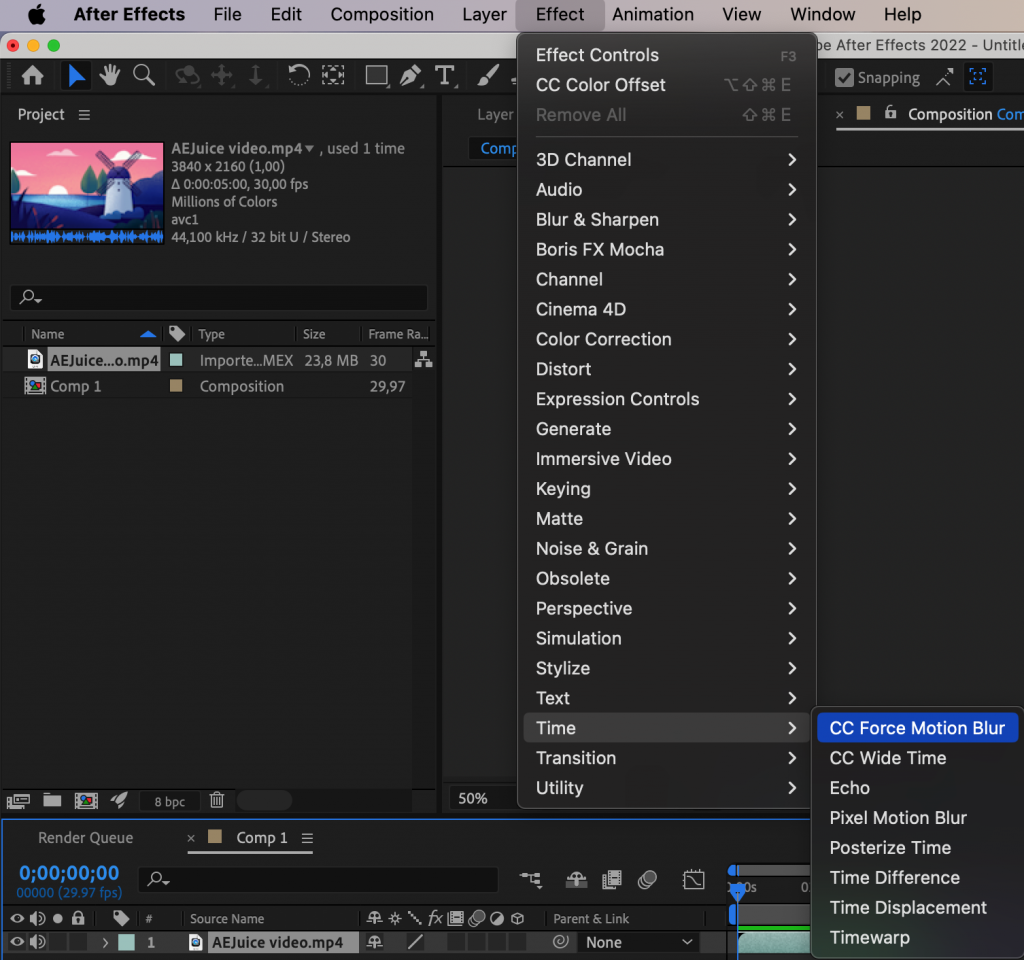The width and height of the screenshot is (1024, 960).
Task: Mute audio for AEJuice video.mp4 layer
Action: click(38, 942)
